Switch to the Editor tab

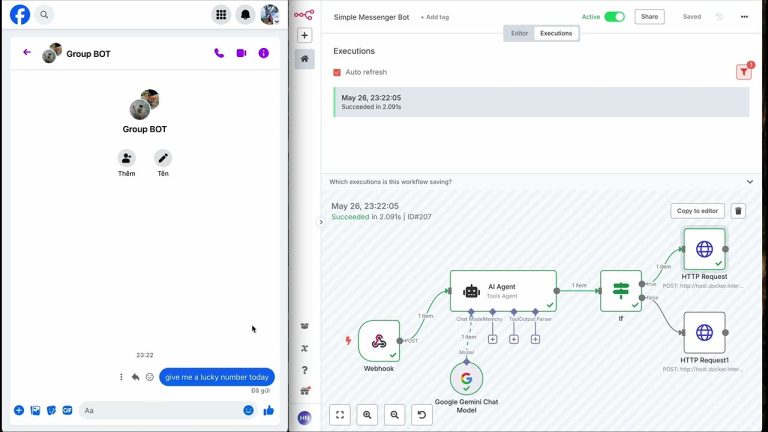point(519,33)
